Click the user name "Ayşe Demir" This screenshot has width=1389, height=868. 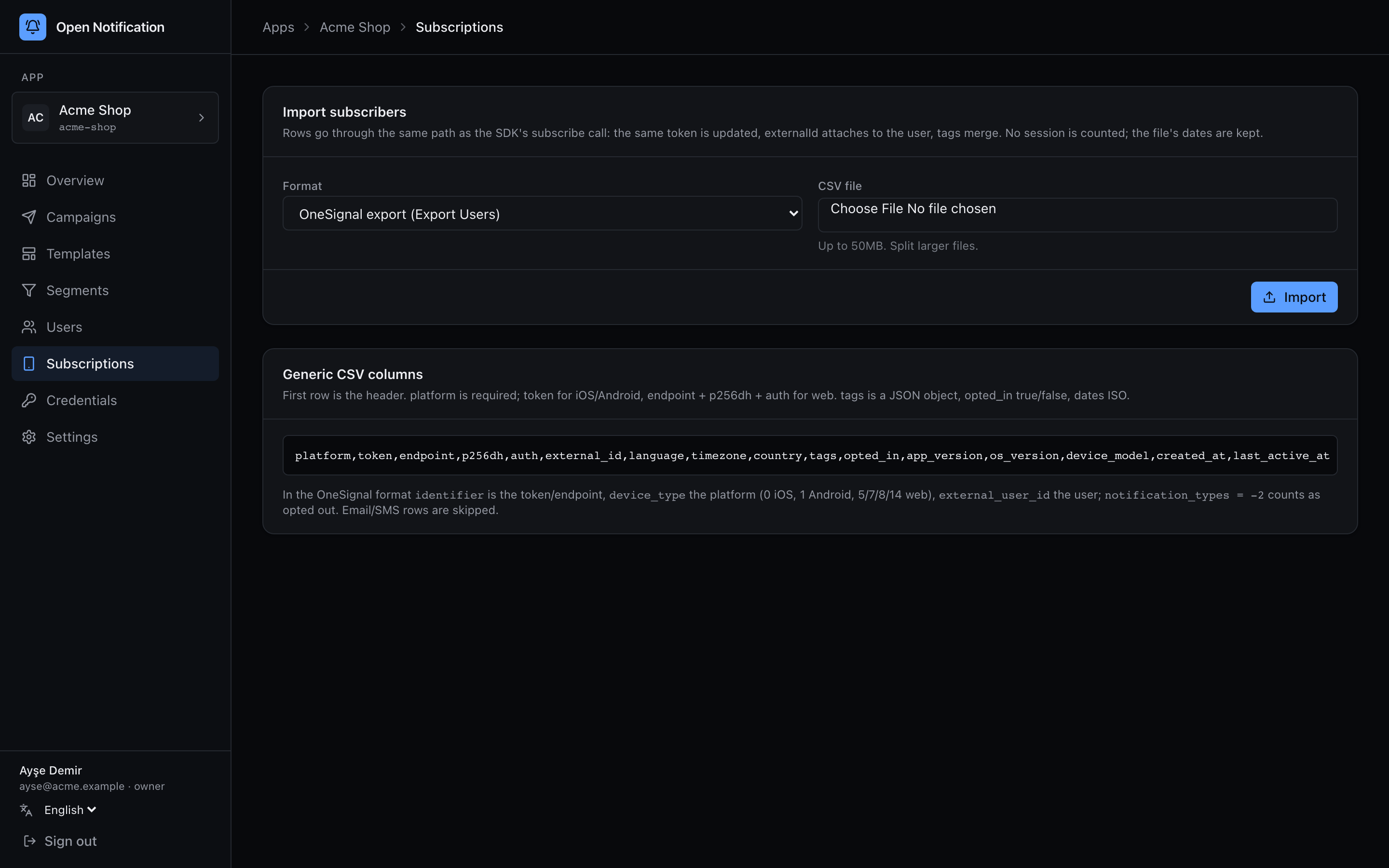point(51,771)
